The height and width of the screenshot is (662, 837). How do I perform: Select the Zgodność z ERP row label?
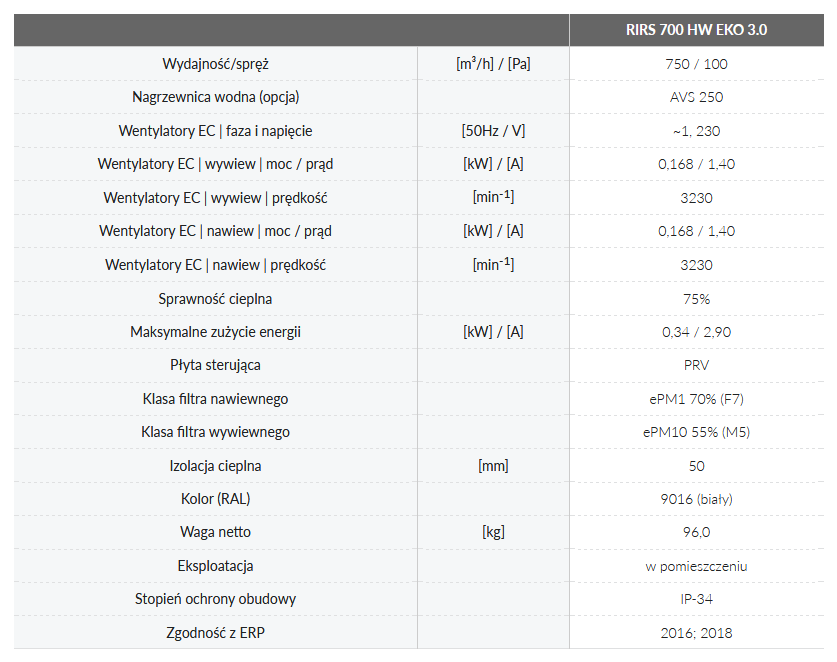click(x=216, y=633)
